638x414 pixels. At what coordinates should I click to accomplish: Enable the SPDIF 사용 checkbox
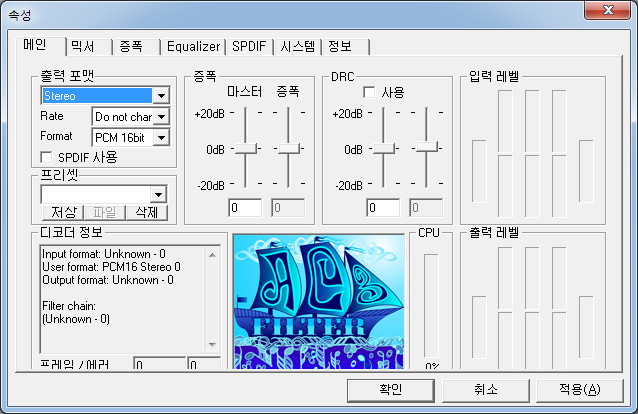click(46, 157)
